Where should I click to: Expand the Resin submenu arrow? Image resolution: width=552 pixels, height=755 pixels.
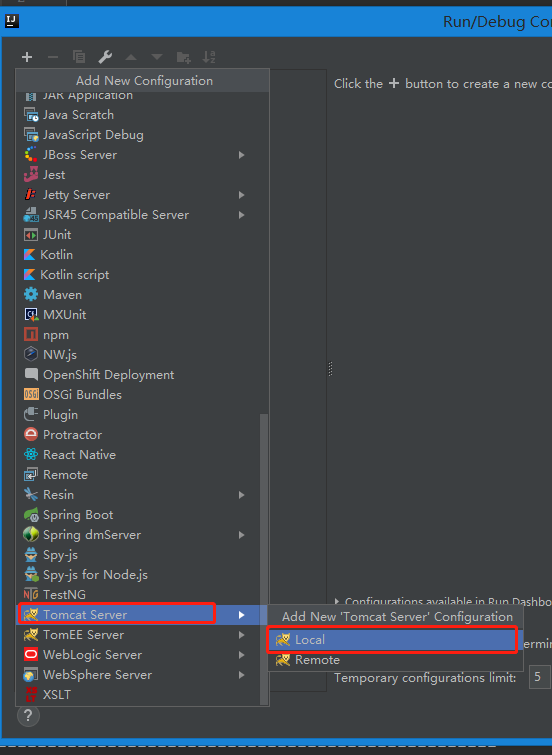point(241,495)
